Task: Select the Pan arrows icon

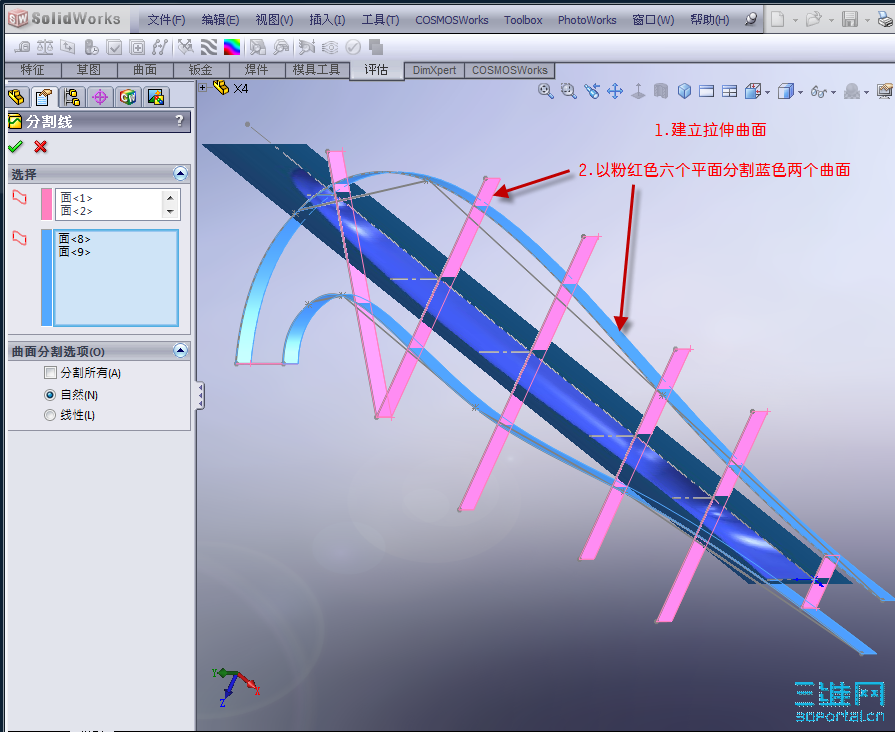Action: (x=615, y=91)
